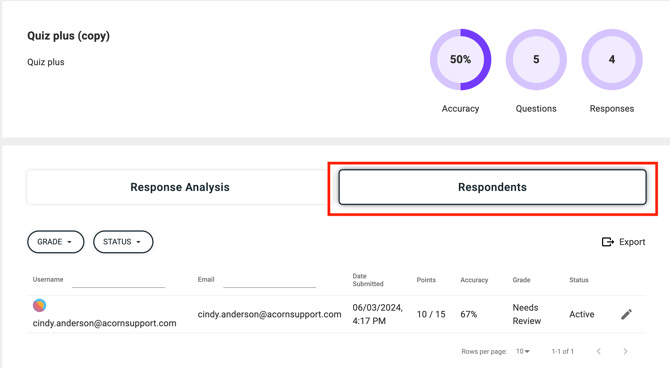The width and height of the screenshot is (670, 368).
Task: Edit cindy.anderson row with pencil icon
Action: pos(626,315)
